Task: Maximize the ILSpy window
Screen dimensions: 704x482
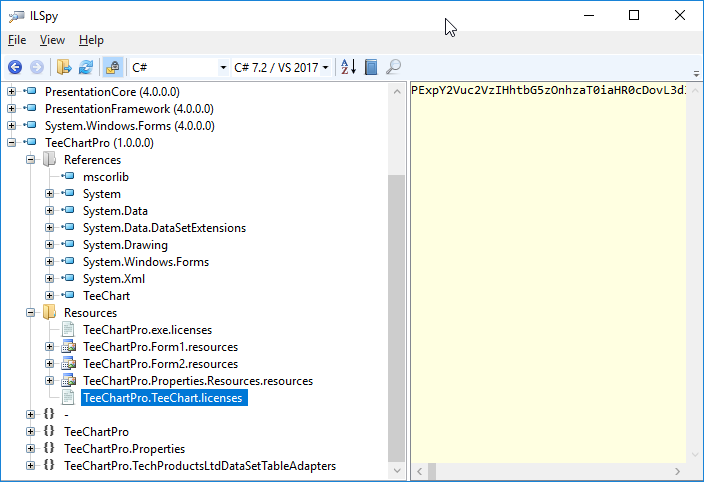Action: pyautogui.click(x=634, y=15)
